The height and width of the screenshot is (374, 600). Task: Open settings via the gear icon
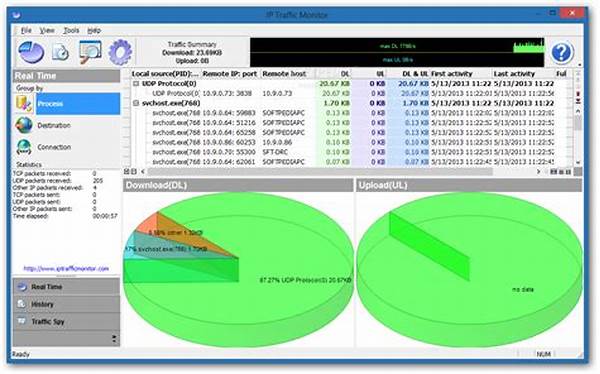(120, 52)
